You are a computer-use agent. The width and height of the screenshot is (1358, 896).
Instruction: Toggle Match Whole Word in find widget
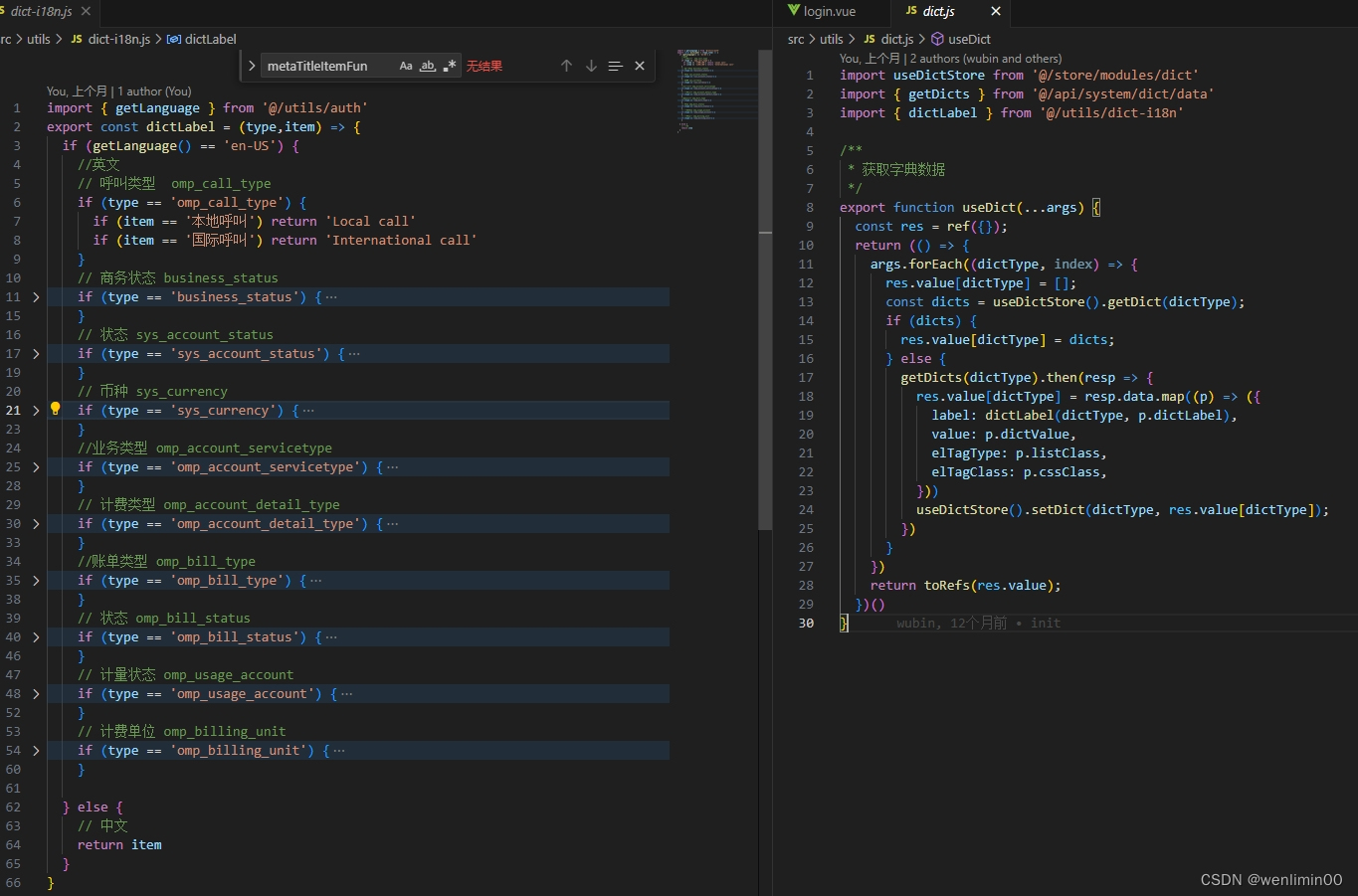coord(428,66)
